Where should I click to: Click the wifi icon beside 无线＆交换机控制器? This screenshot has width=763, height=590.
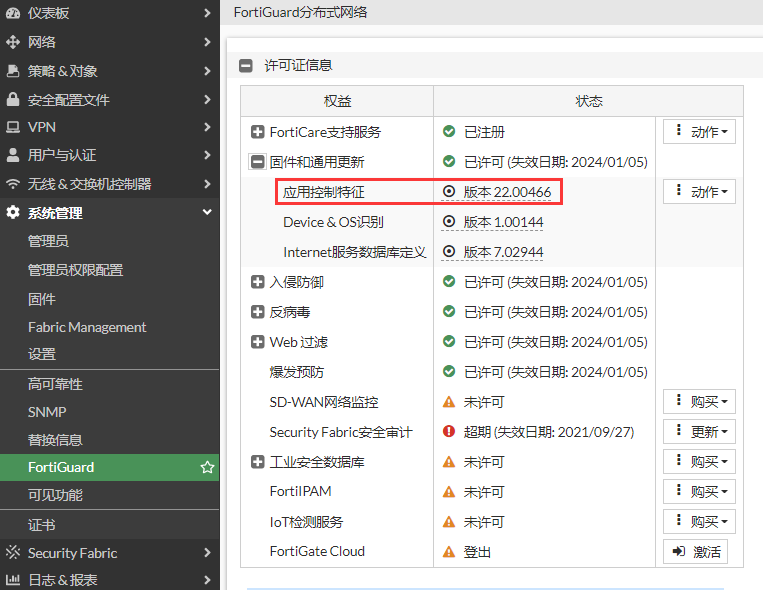pos(13,184)
